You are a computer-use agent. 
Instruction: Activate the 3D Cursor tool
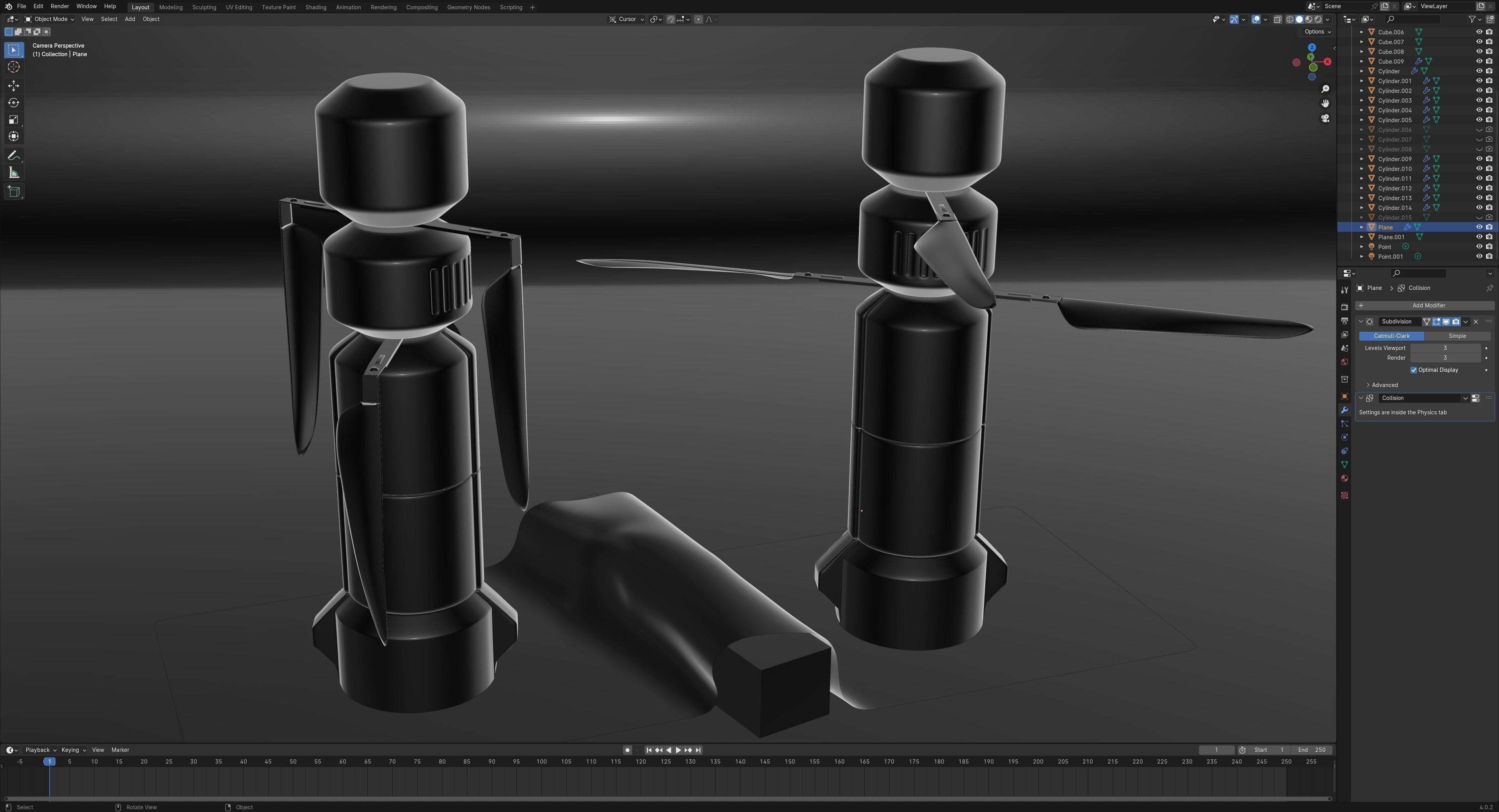13,68
